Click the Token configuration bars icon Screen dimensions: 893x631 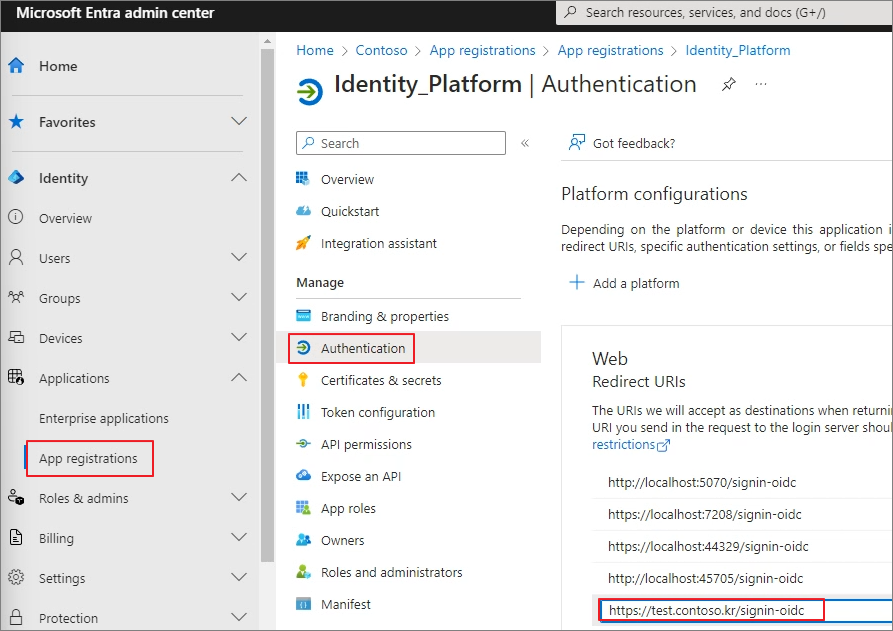(304, 412)
